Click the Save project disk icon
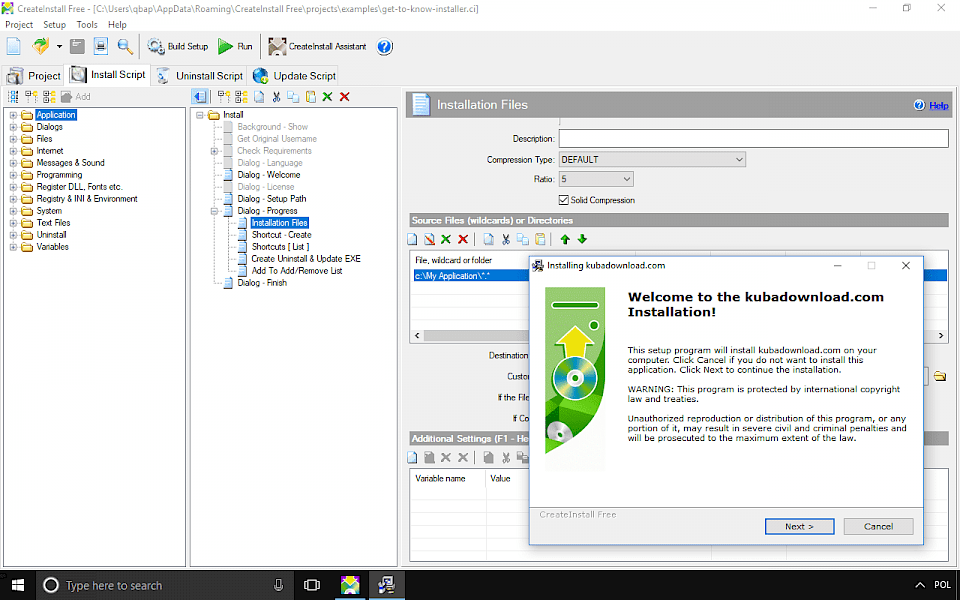Viewport: 960px width, 600px height. (x=77, y=46)
